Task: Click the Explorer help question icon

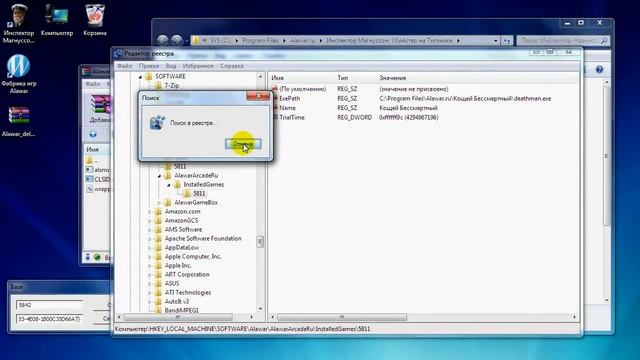Action: [x=599, y=69]
